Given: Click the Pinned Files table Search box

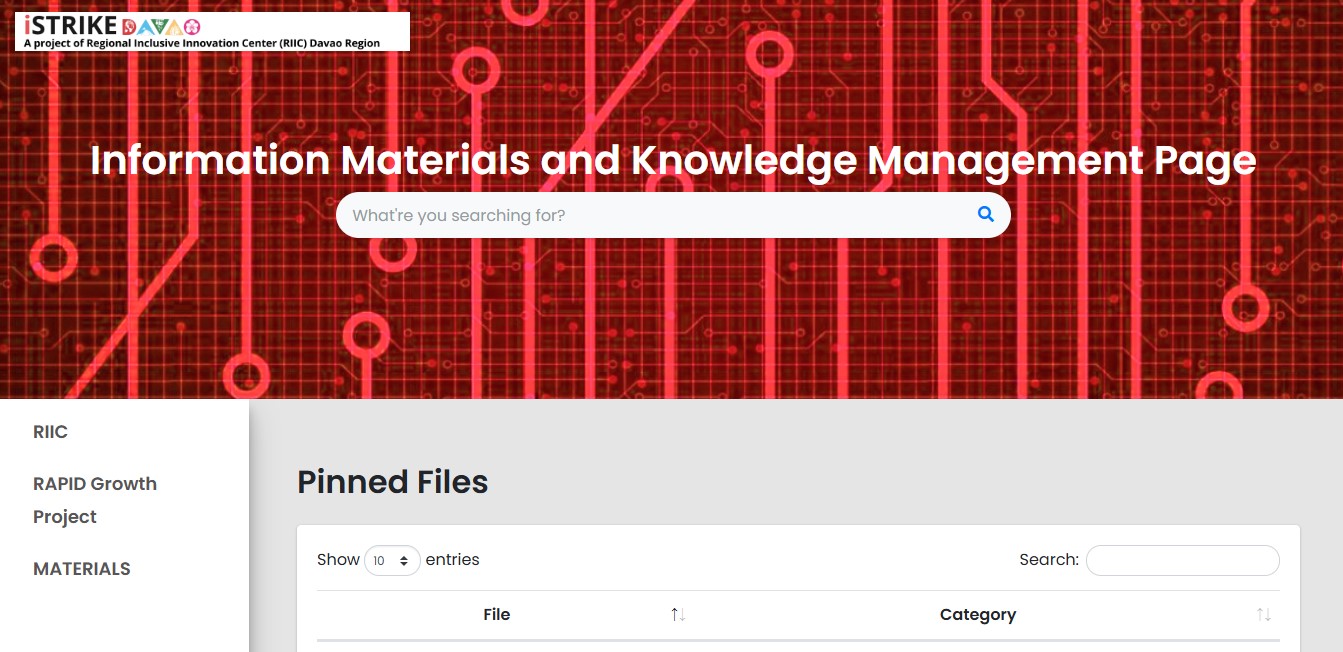Looking at the screenshot, I should pos(1182,561).
